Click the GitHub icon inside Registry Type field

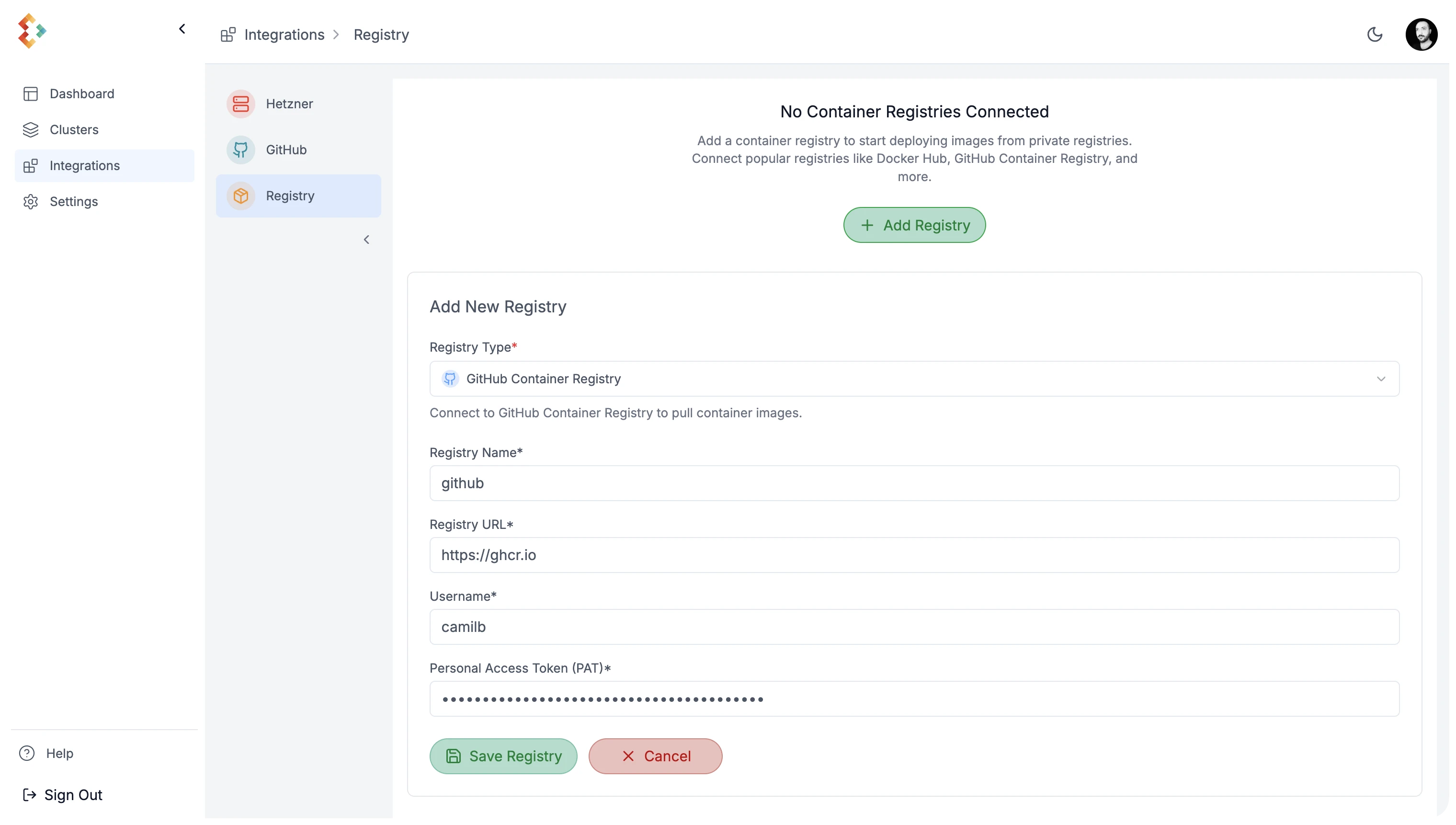pyautogui.click(x=451, y=379)
